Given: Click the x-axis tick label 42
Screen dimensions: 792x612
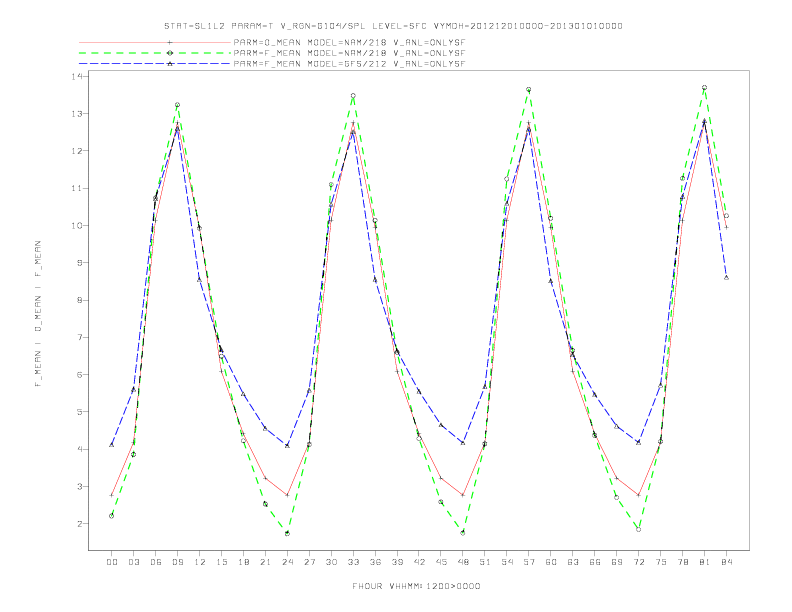Looking at the screenshot, I should click(419, 562).
